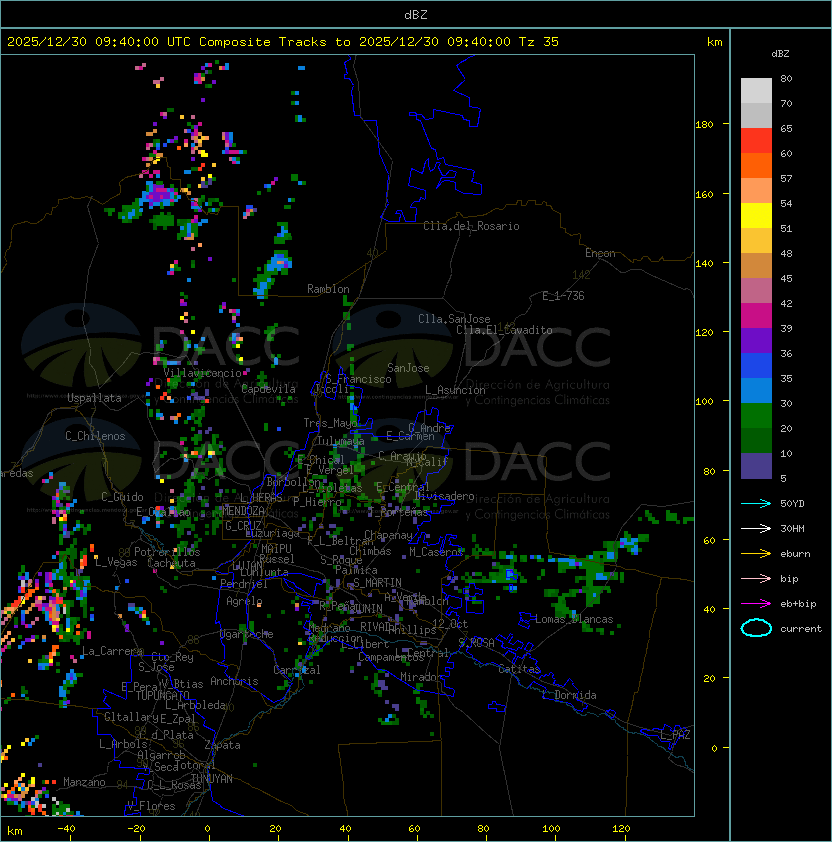This screenshot has height=842, width=832.
Task: Click the magenta eb+bip arrow icon
Action: coord(756,603)
